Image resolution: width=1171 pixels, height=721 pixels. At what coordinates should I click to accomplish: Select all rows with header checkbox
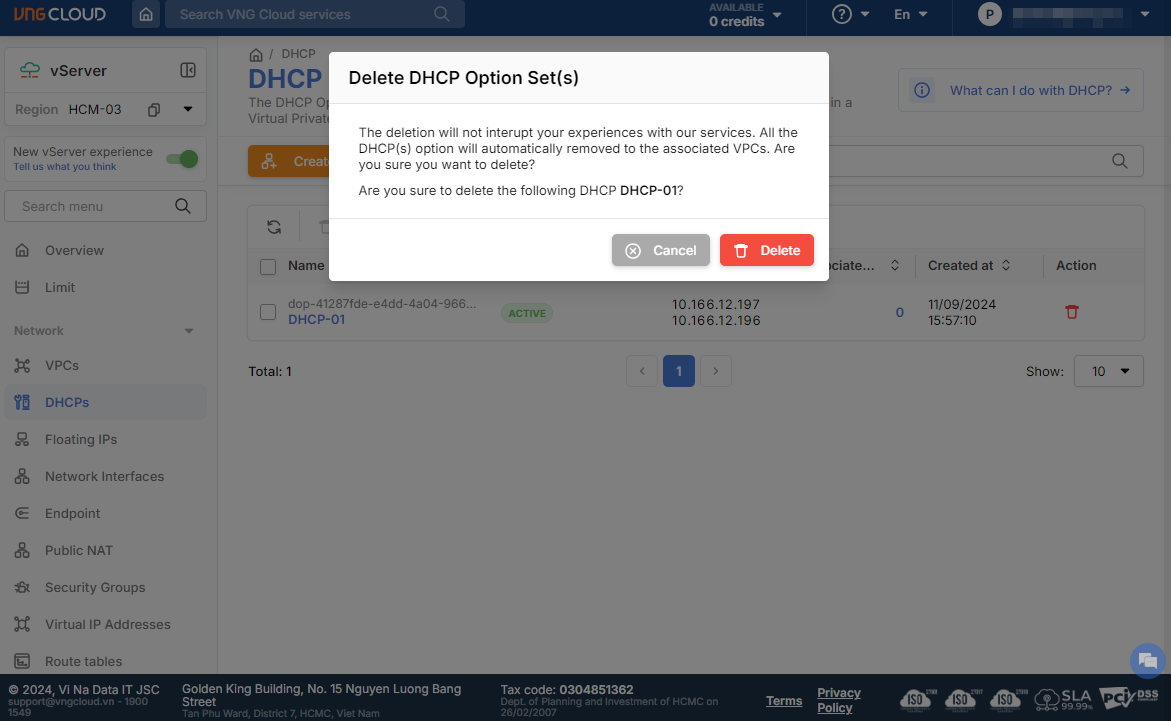click(268, 266)
